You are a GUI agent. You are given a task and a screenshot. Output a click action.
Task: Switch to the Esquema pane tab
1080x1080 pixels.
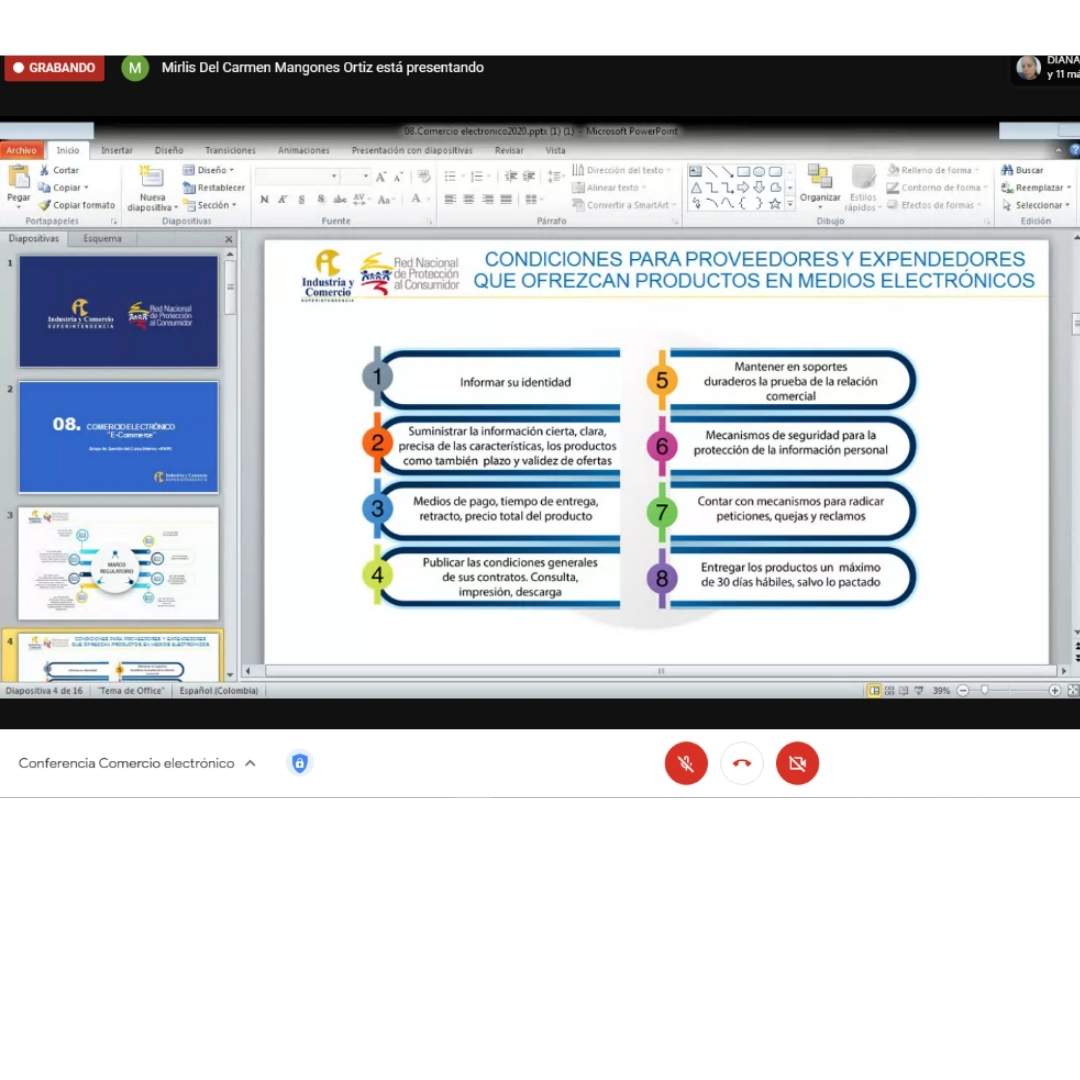point(102,238)
